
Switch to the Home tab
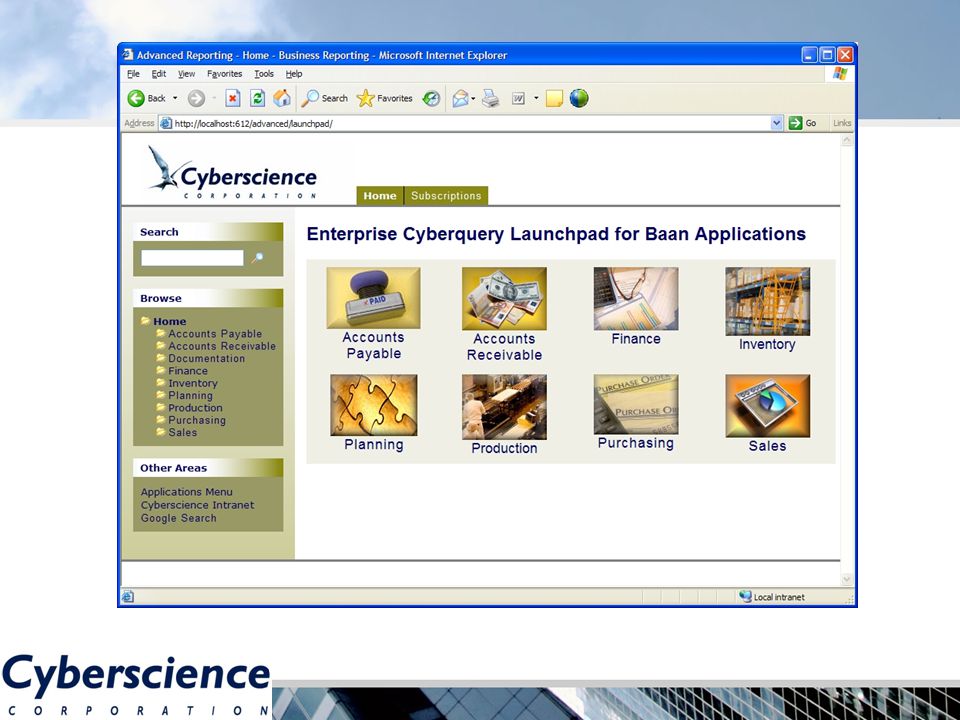tap(380, 195)
